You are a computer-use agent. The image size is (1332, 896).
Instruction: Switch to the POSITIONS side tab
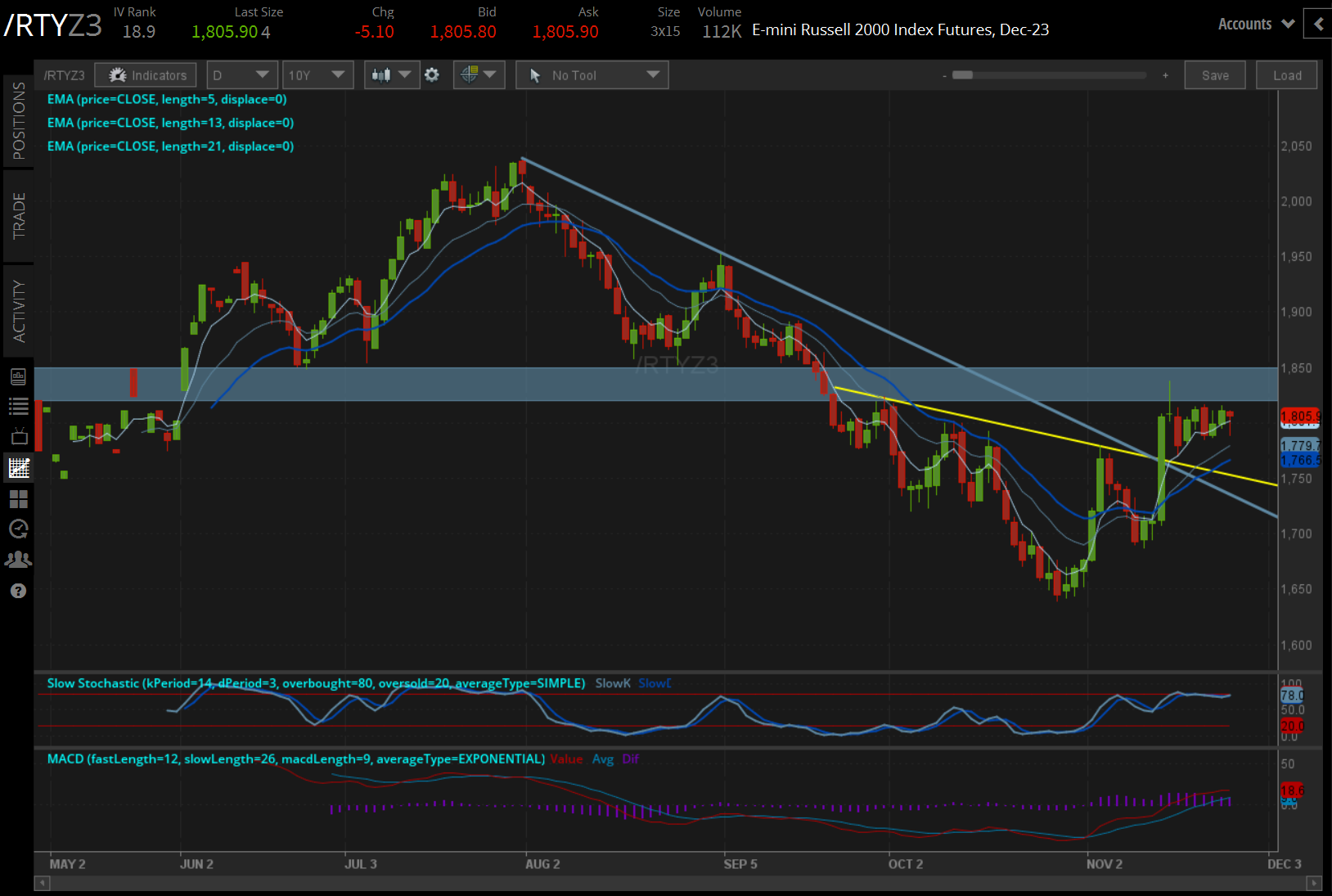tap(18, 121)
